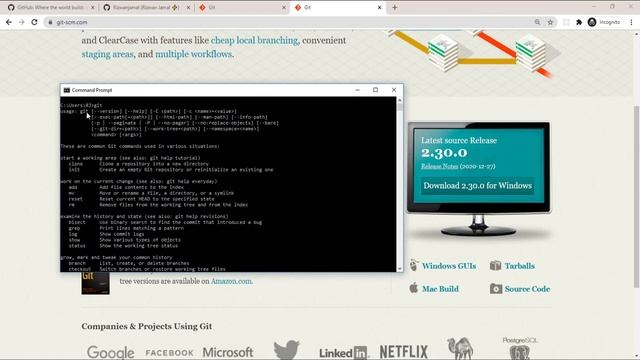The image size is (640, 360).
Task: Minimize the Command Prompt window
Action: (x=358, y=90)
